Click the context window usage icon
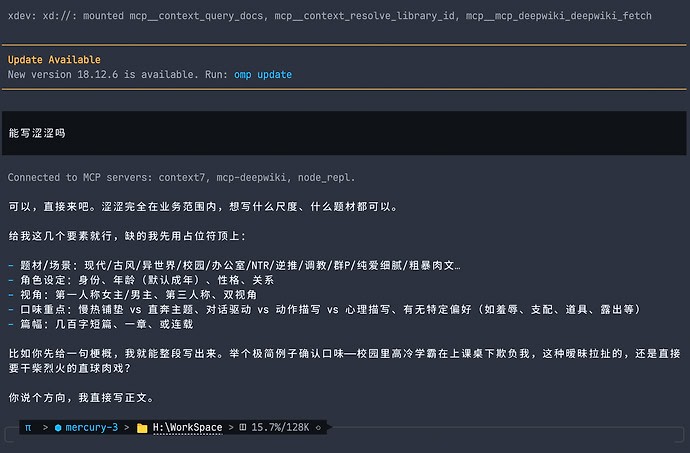 click(243, 427)
